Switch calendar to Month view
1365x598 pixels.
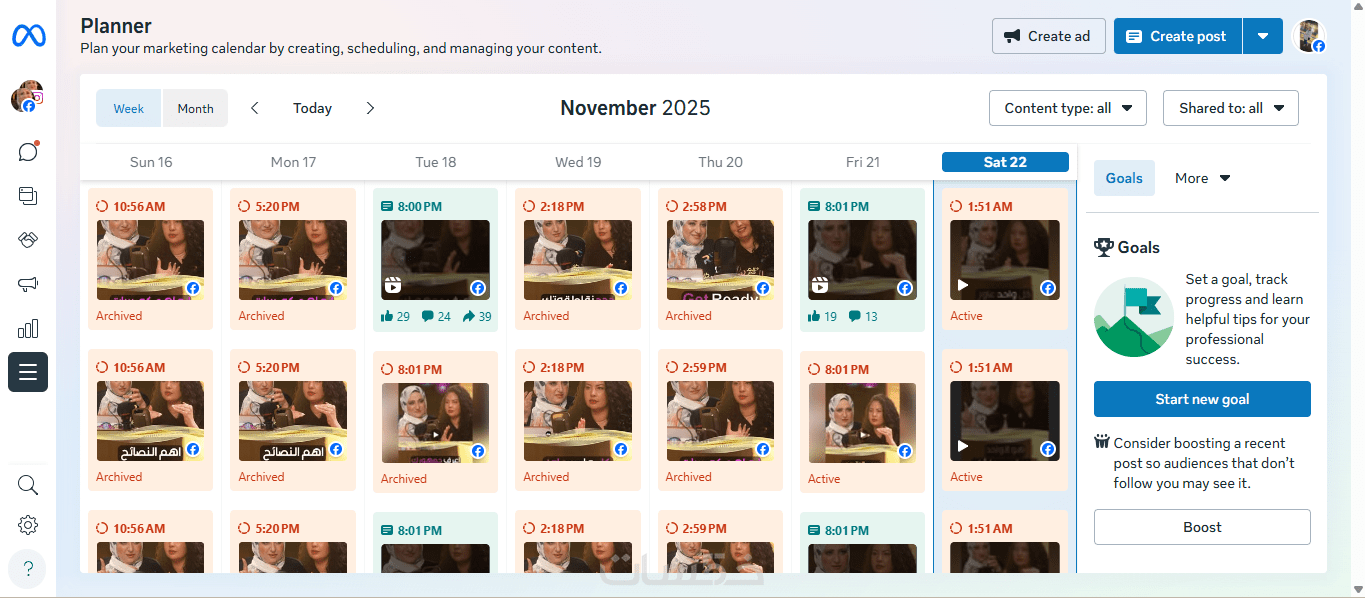coord(196,108)
